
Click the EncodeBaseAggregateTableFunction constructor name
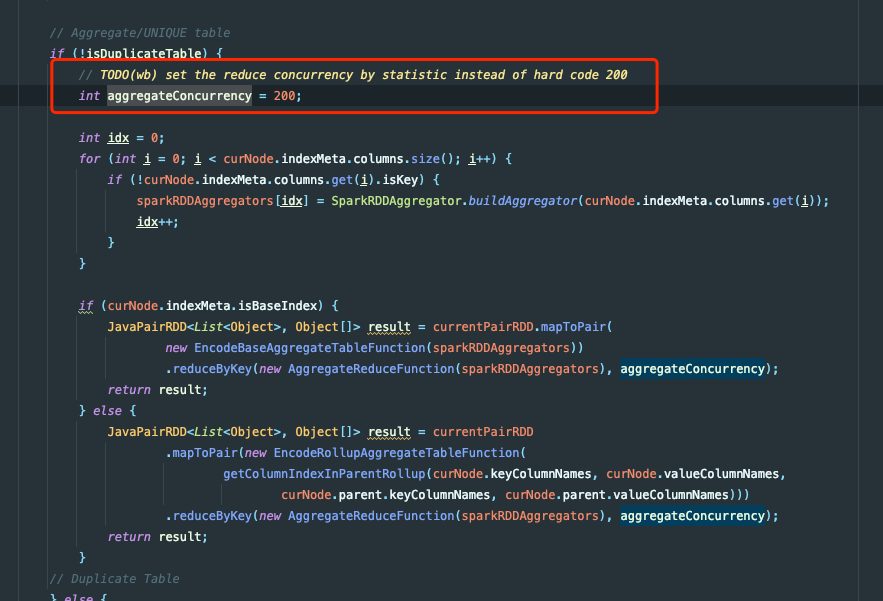pyautogui.click(x=310, y=348)
